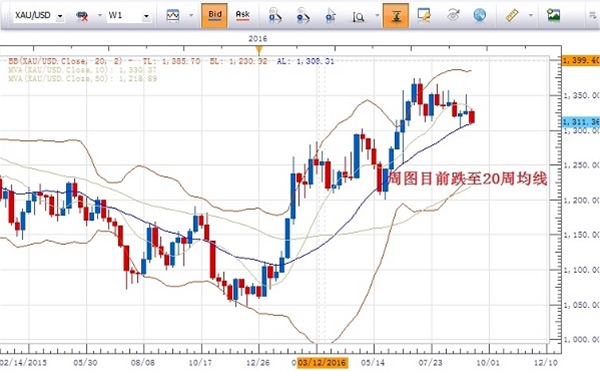Click the 10/17 date axis label
Viewport: 600px width, 371px height.
[200, 362]
